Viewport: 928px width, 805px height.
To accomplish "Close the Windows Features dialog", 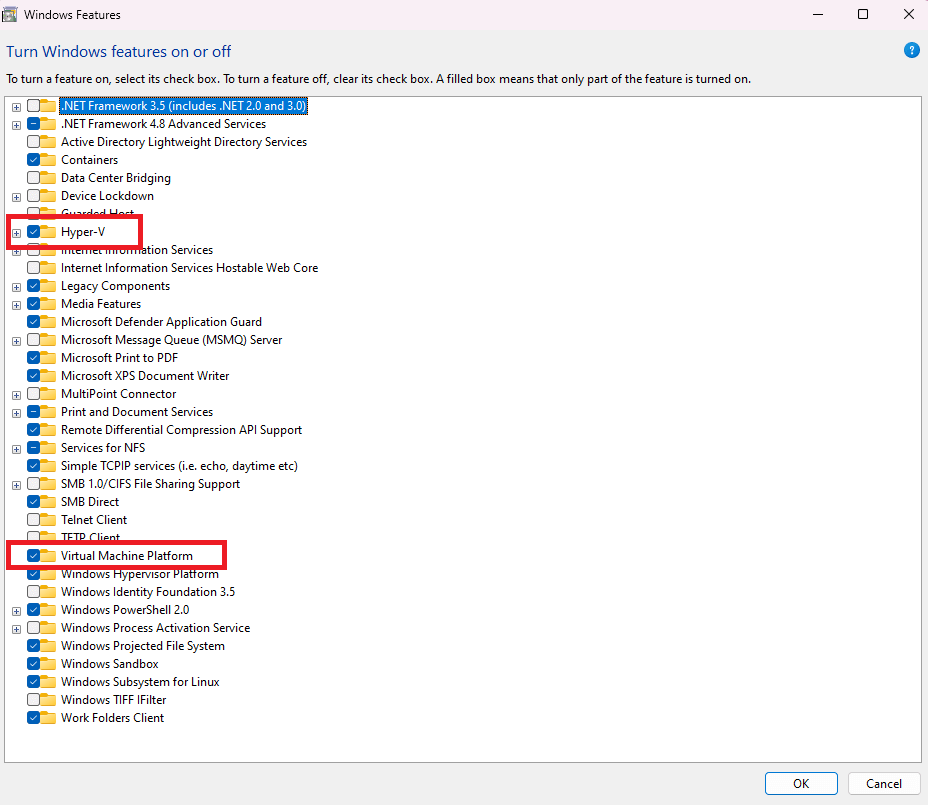I will point(908,14).
